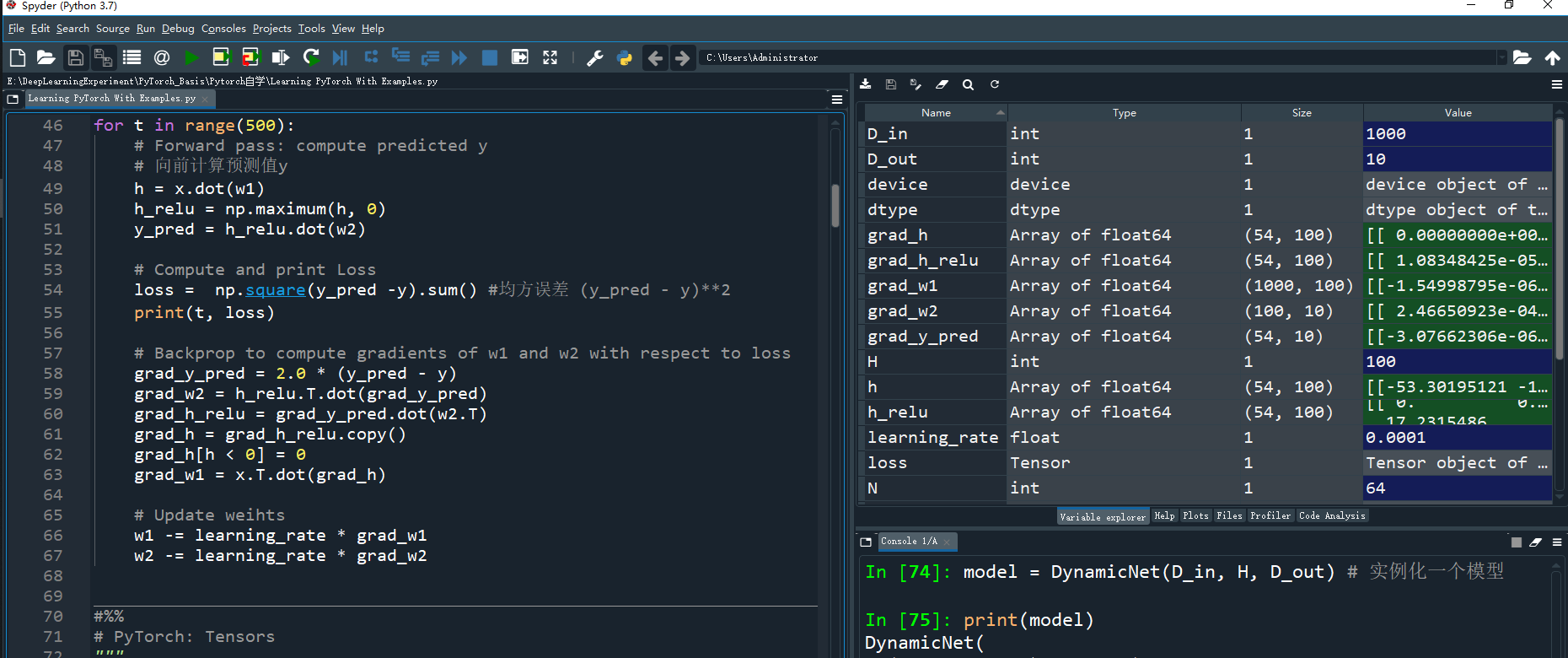Close the Console 1/A tab

948,542
